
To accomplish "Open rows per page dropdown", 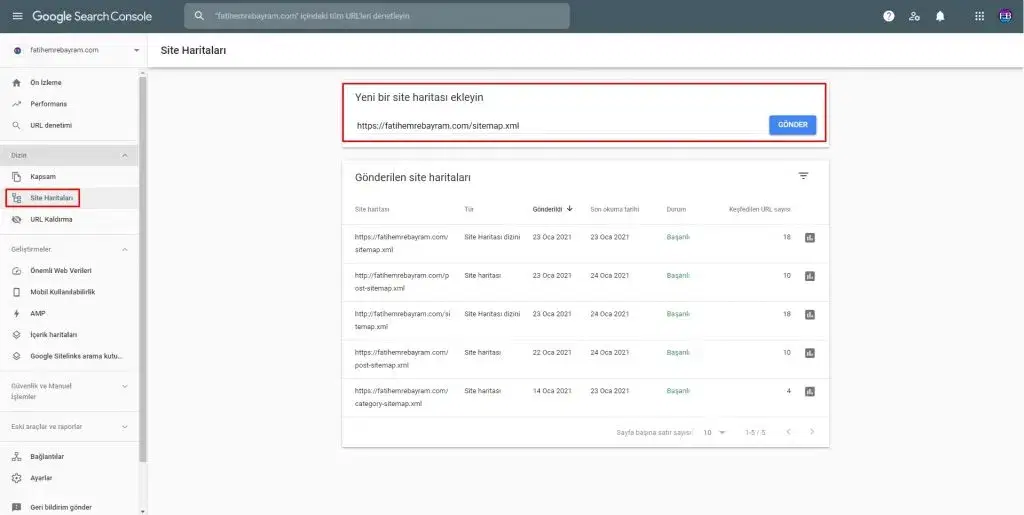I will [x=714, y=432].
